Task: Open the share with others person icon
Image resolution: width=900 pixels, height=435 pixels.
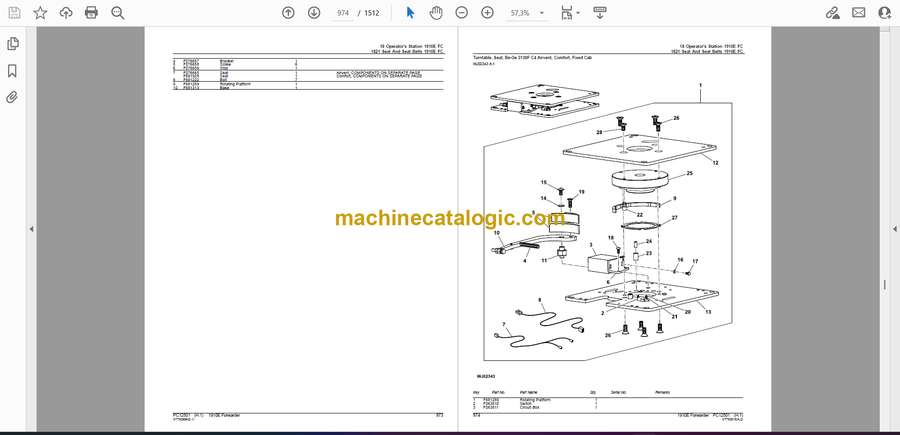Action: click(885, 13)
